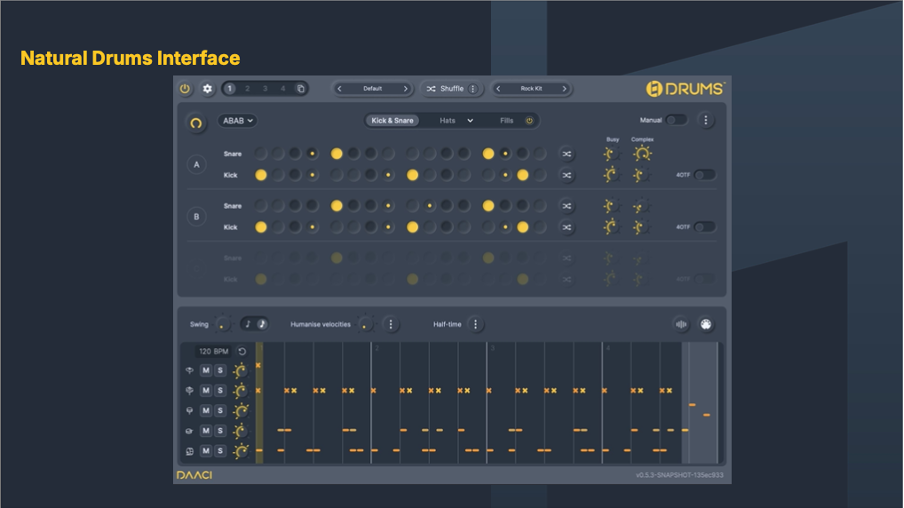Switch to next kit after Rock Kit
904x508 pixels.
pos(564,89)
